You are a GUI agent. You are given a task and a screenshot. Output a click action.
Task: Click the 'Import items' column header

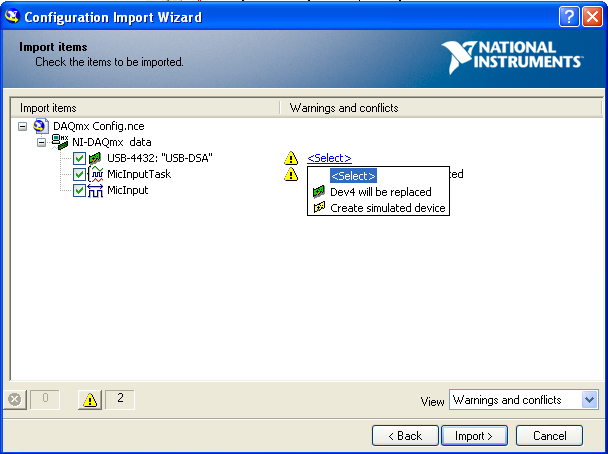(x=144, y=107)
